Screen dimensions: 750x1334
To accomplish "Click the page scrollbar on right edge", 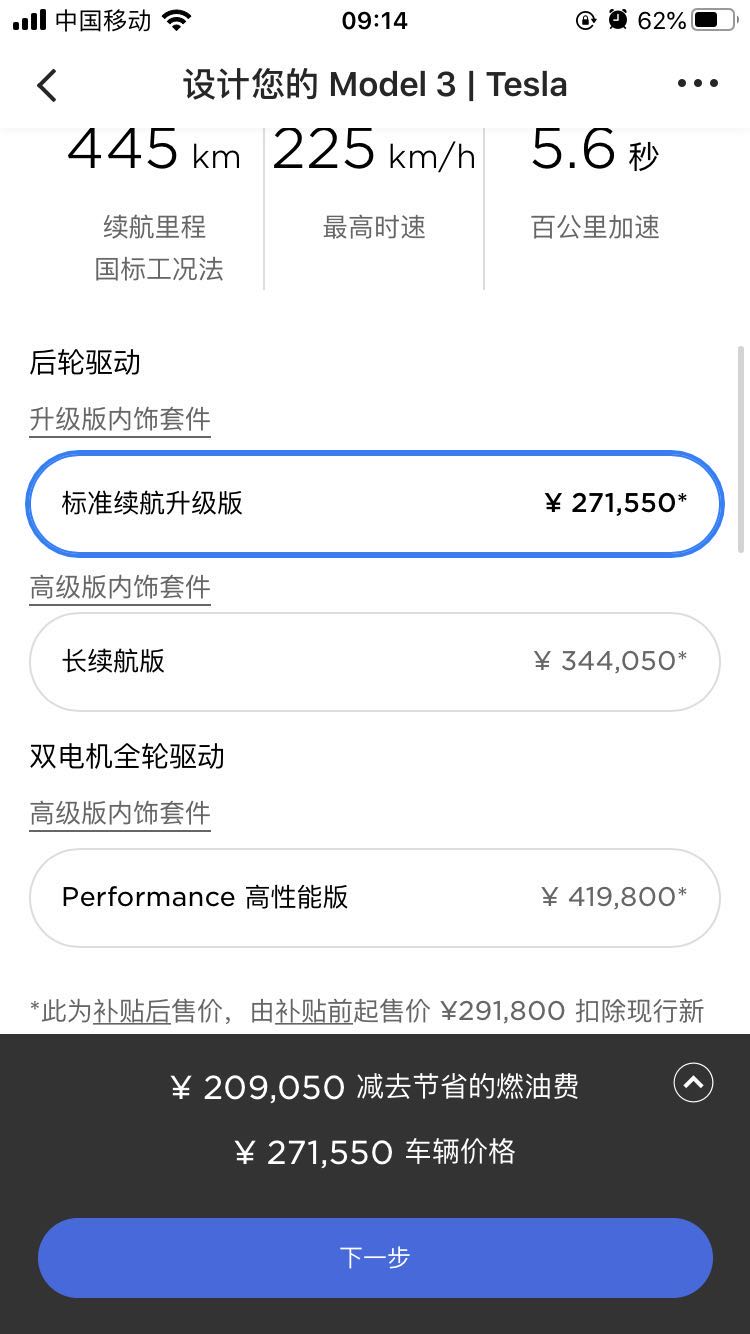I will (740, 450).
